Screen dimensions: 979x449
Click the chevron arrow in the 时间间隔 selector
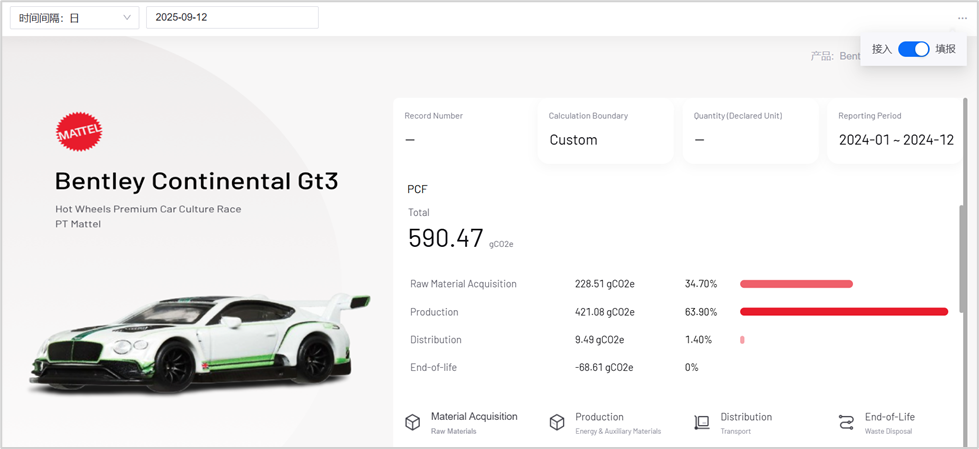127,18
